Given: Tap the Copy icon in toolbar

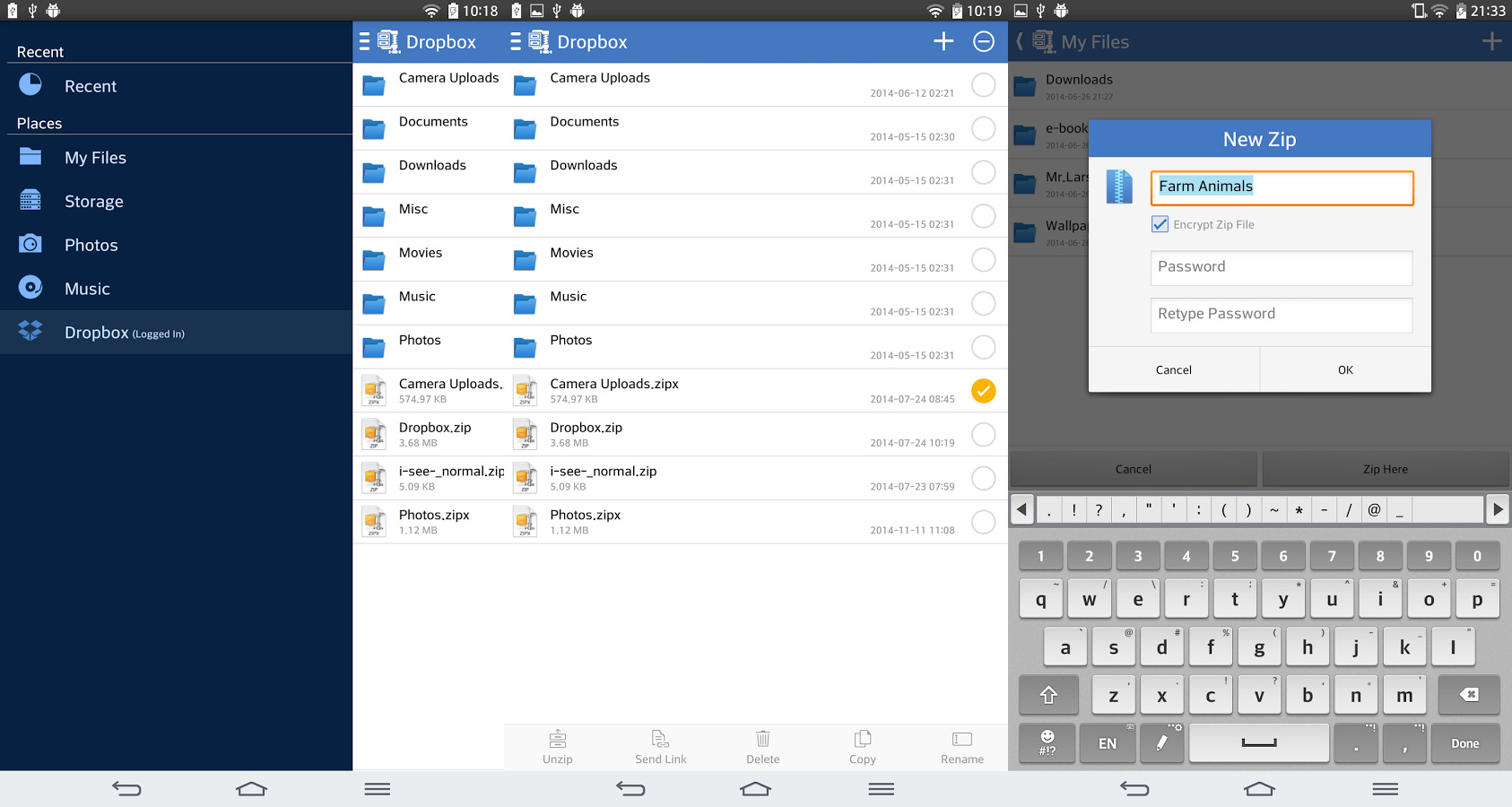Looking at the screenshot, I should (x=862, y=740).
